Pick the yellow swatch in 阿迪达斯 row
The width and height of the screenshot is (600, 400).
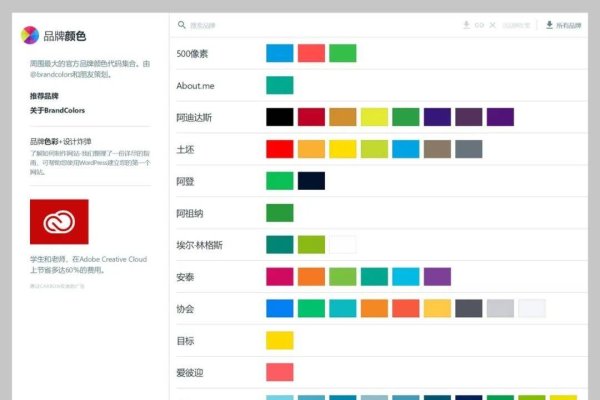coord(374,117)
